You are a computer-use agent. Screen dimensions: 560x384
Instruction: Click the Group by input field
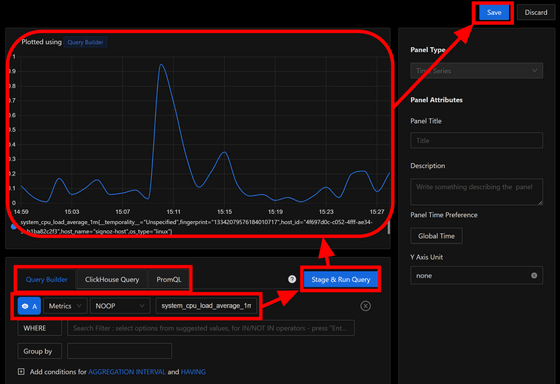point(119,351)
